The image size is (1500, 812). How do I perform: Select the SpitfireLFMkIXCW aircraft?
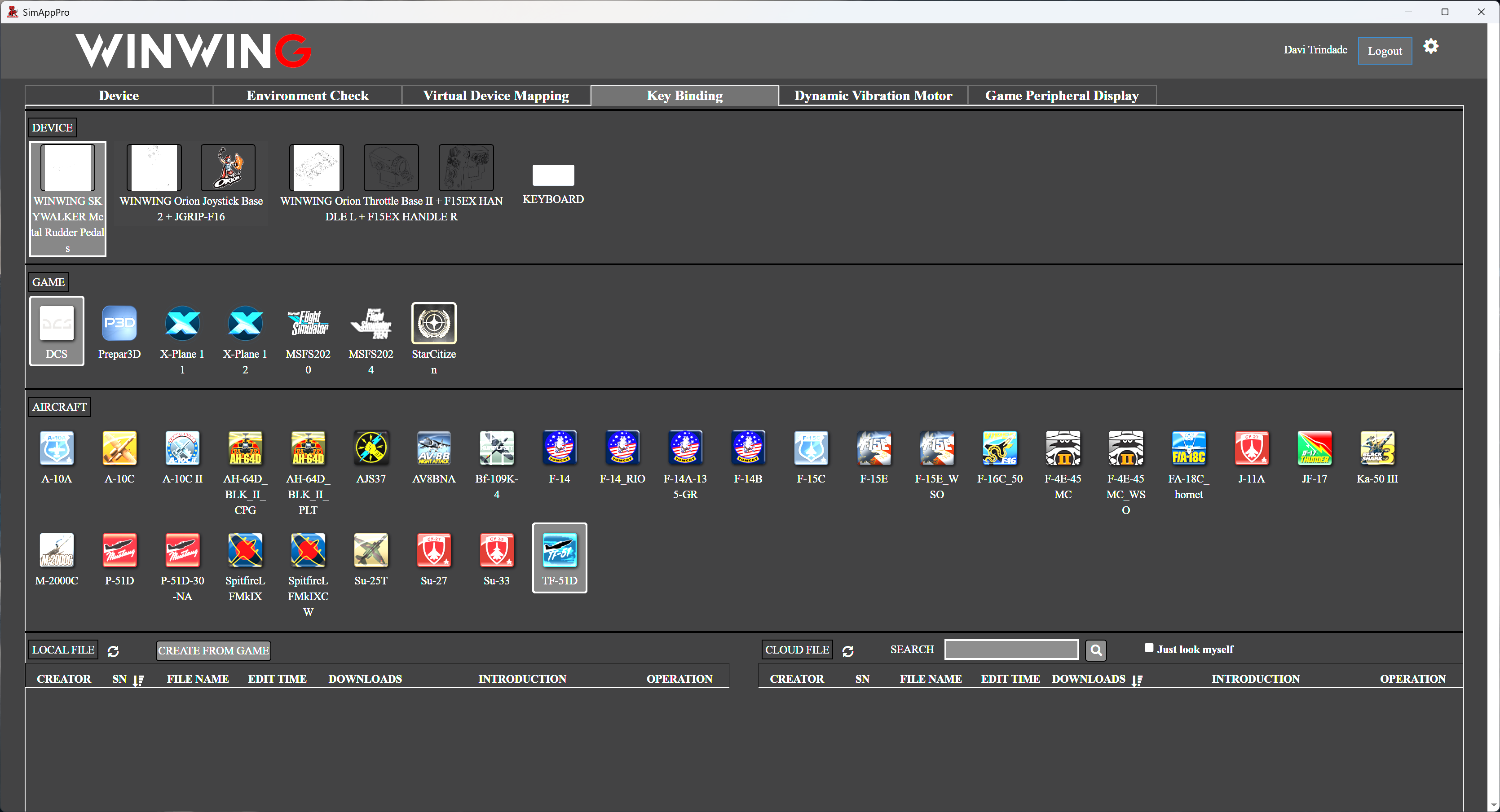(x=308, y=550)
